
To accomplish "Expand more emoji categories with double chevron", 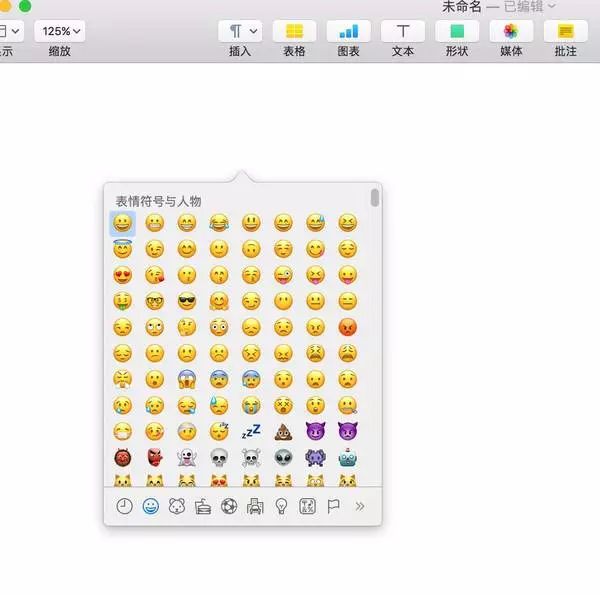I will coord(360,506).
